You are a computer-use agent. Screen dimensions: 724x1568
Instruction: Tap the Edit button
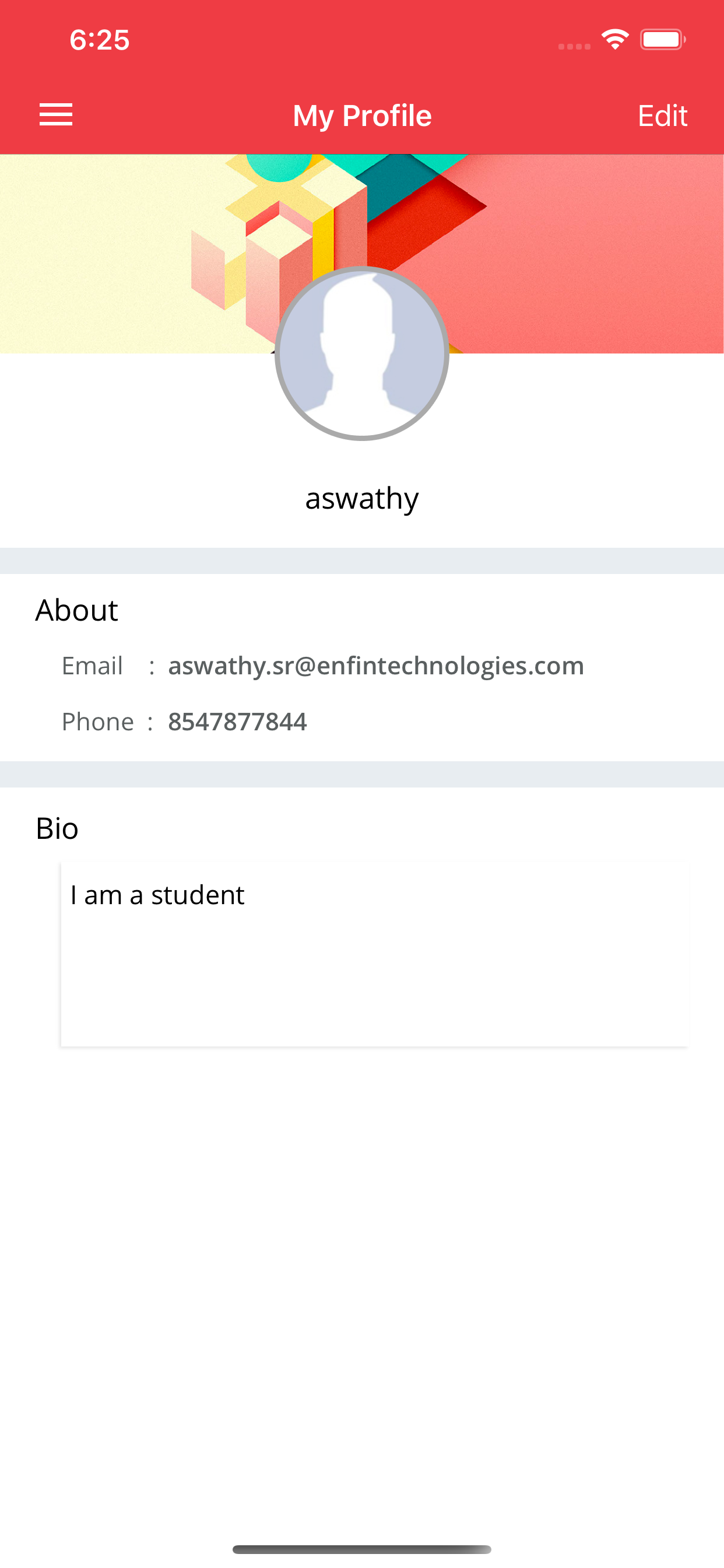coord(662,115)
